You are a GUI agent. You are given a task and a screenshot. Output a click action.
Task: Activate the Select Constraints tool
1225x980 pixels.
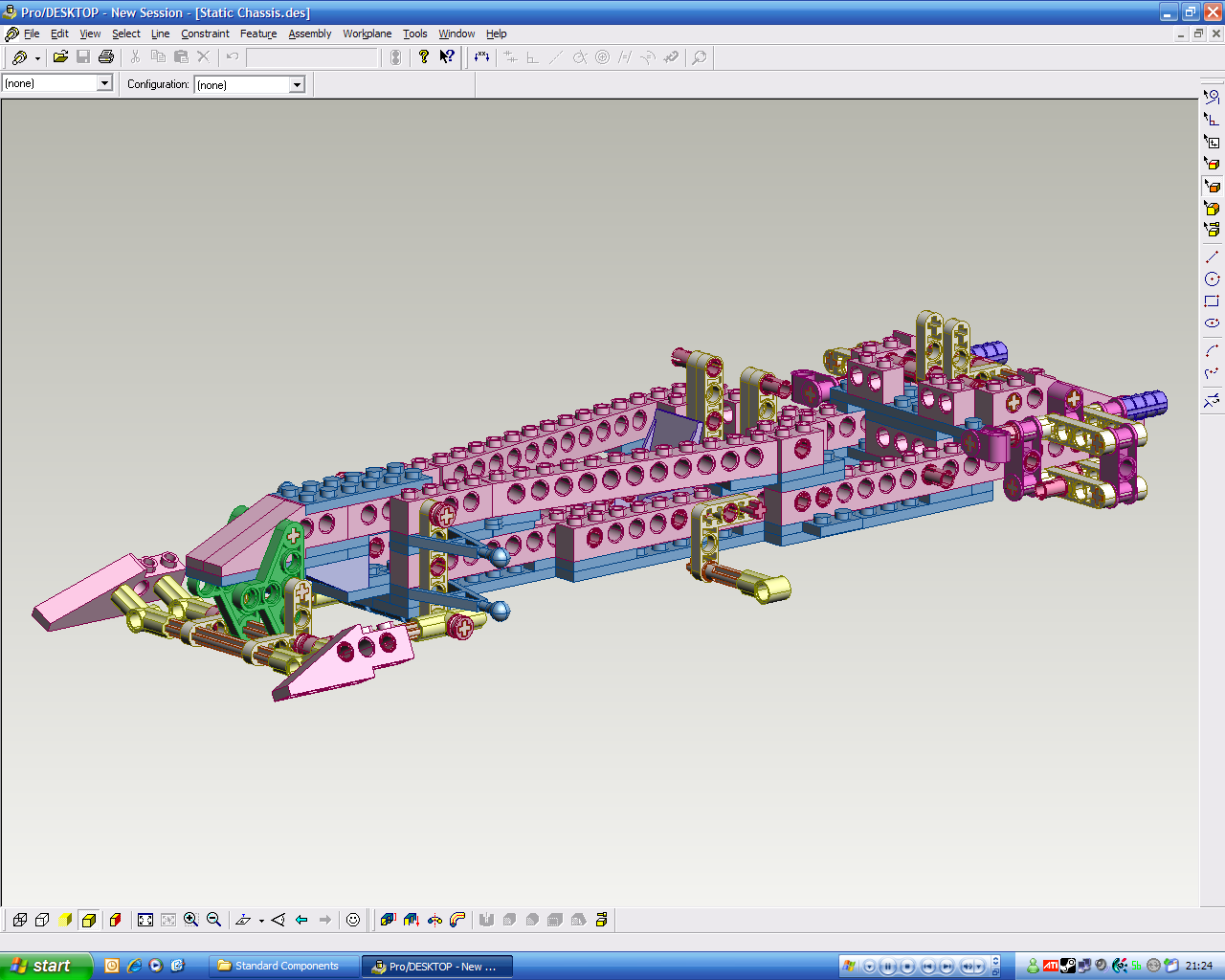(x=1212, y=119)
